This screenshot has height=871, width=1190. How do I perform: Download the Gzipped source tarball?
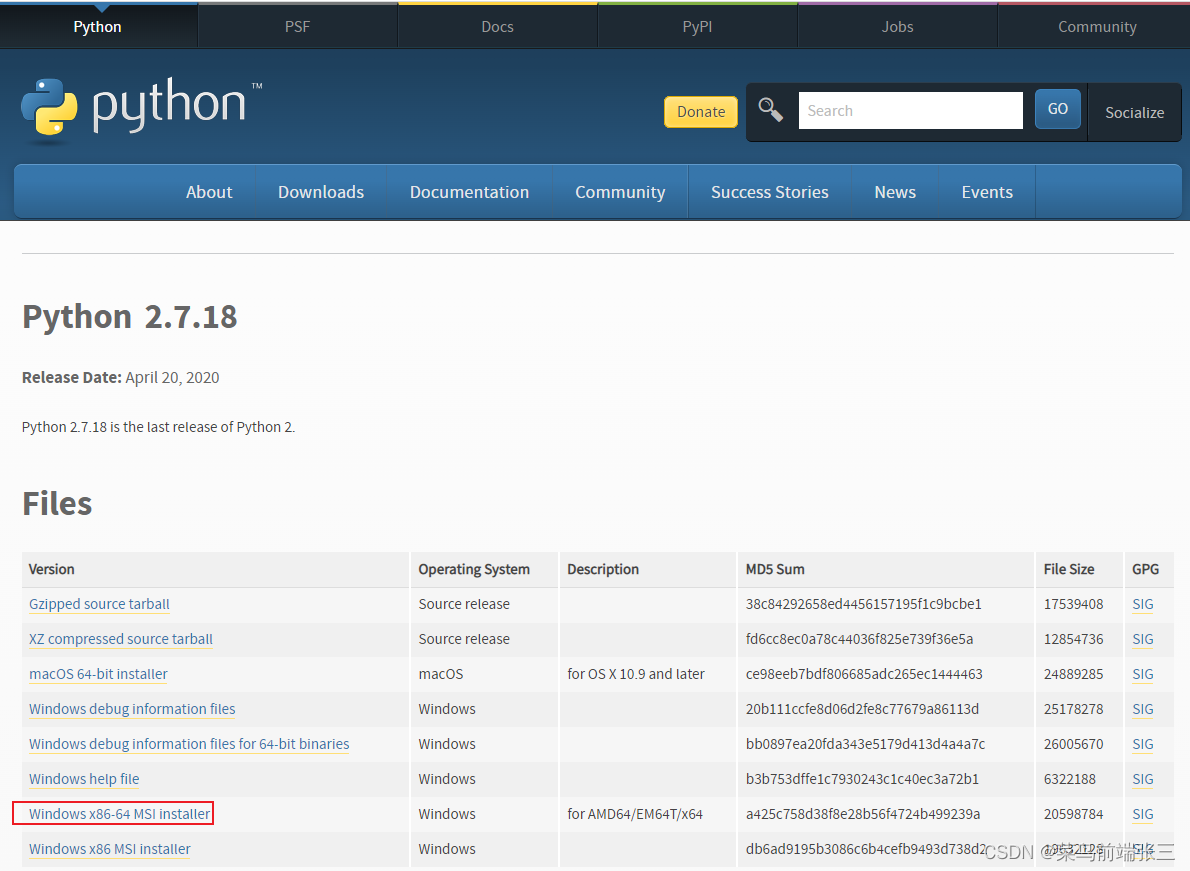click(x=99, y=604)
